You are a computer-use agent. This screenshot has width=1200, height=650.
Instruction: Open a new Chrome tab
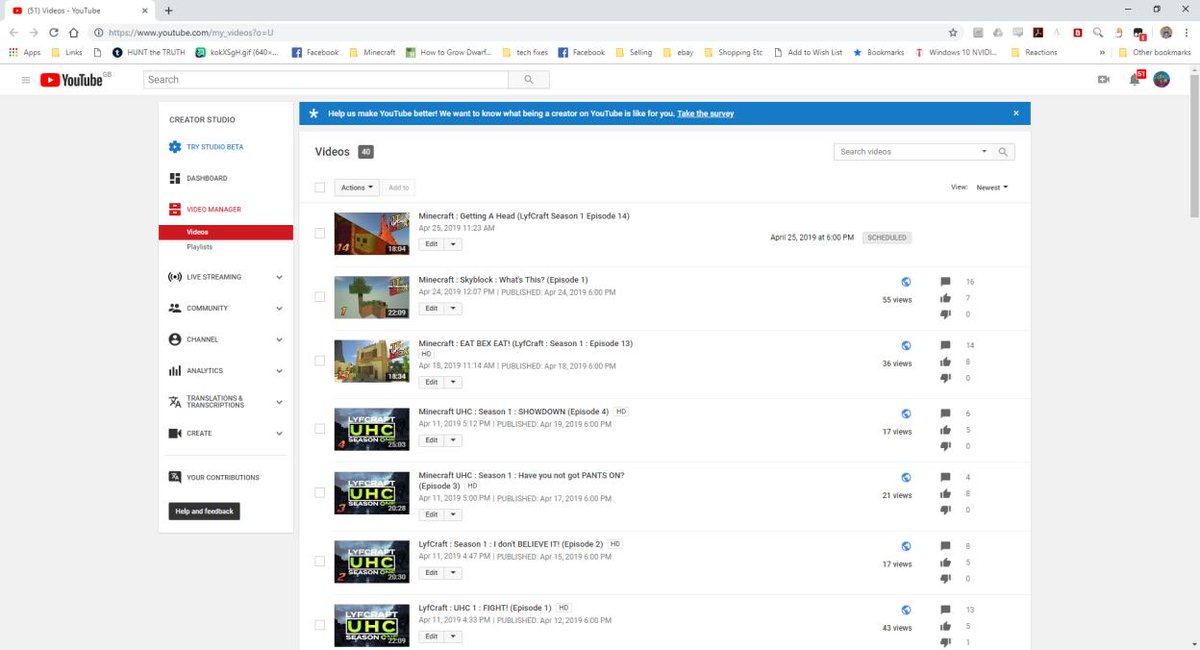(x=167, y=10)
